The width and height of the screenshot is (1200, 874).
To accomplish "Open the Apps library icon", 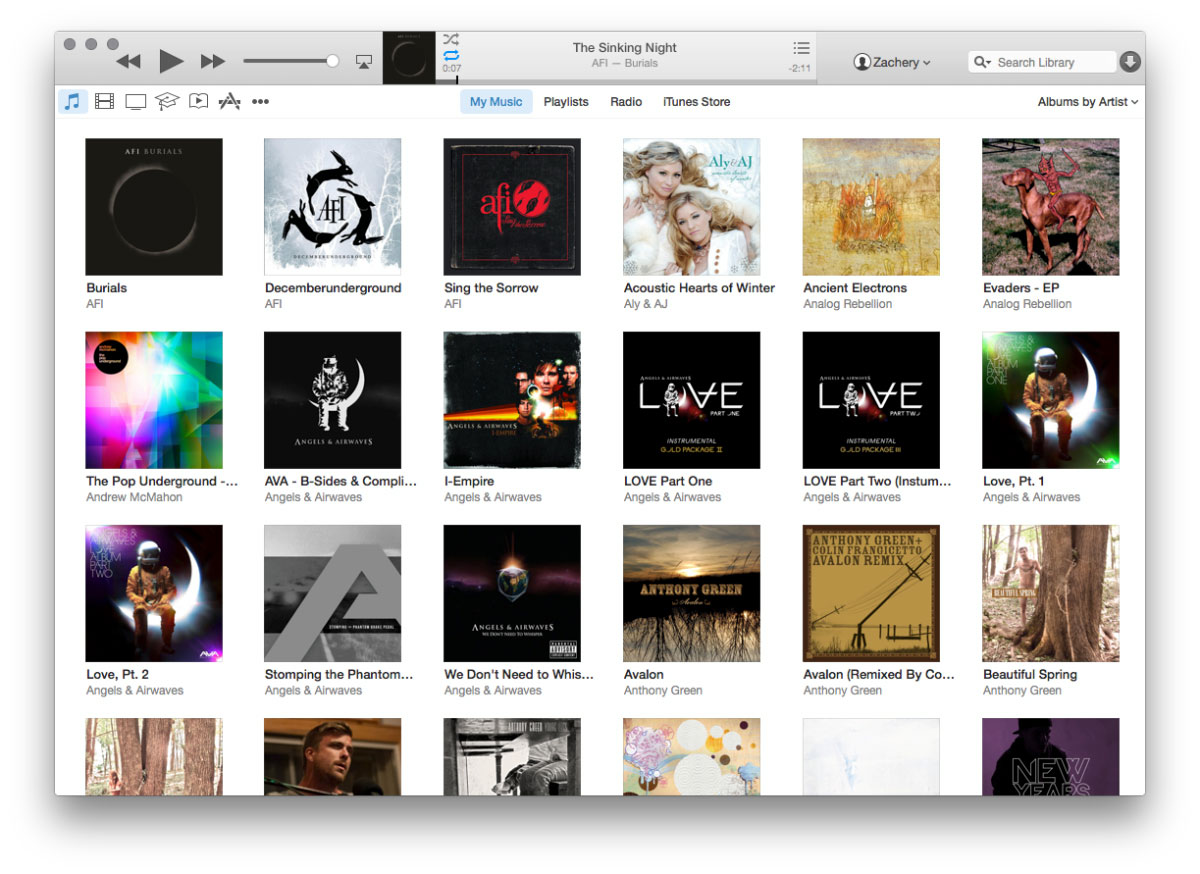I will click(x=229, y=101).
